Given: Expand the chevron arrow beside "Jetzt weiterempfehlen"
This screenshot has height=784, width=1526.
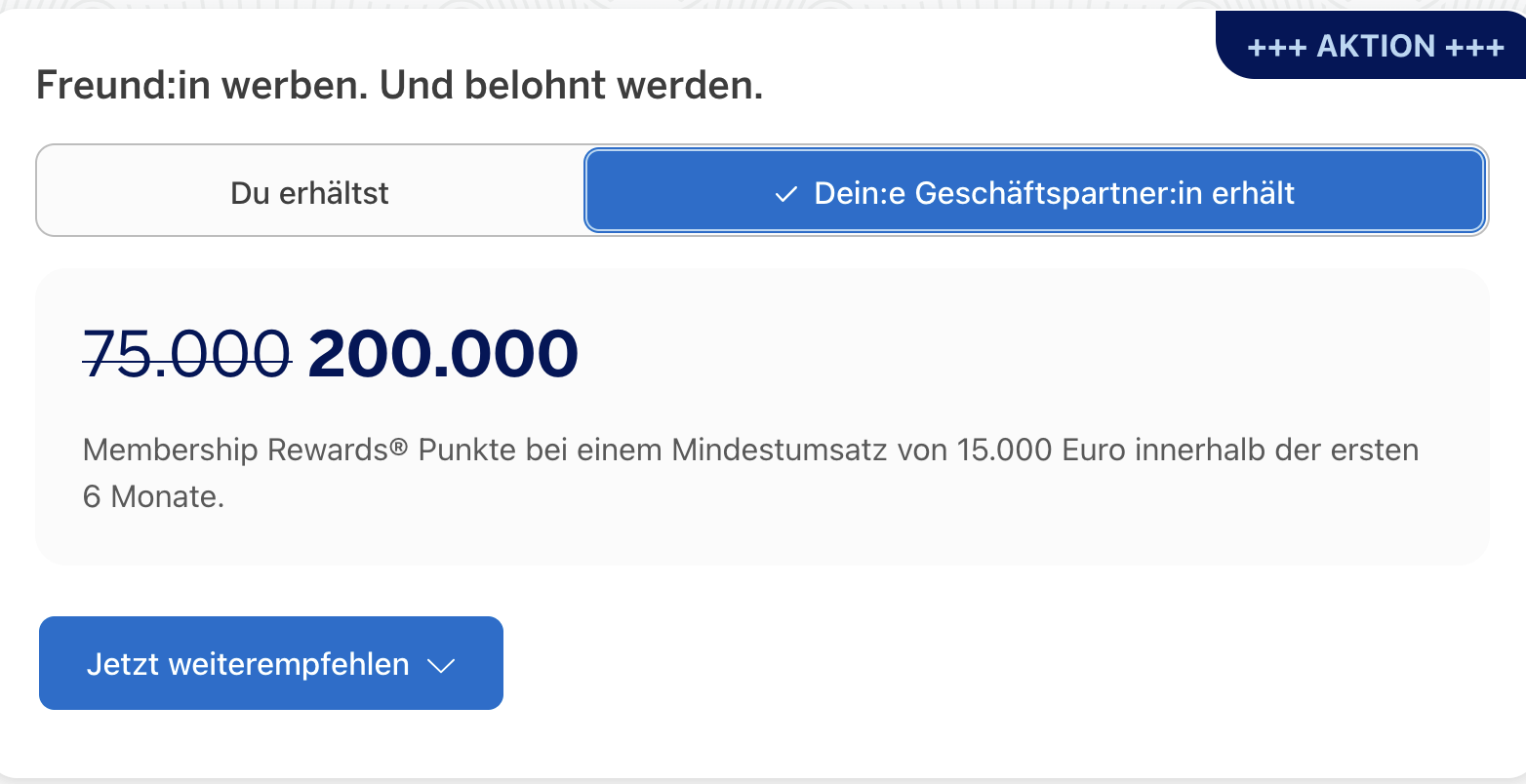Looking at the screenshot, I should click(x=442, y=665).
